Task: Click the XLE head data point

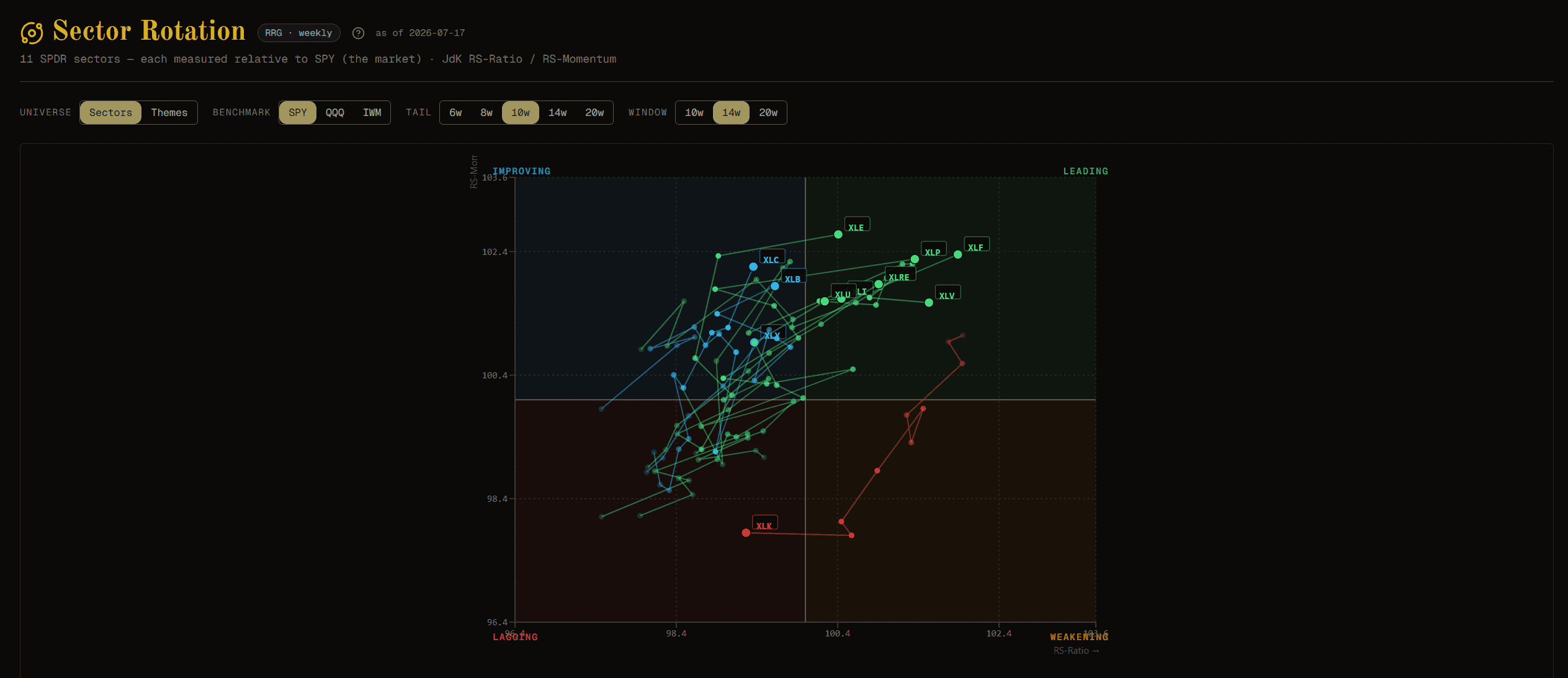Action: [838, 234]
